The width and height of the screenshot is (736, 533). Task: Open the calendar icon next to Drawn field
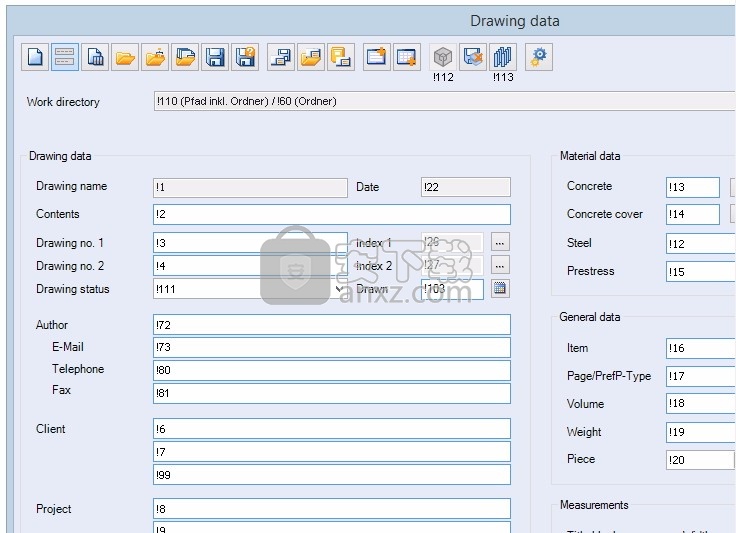click(x=500, y=288)
